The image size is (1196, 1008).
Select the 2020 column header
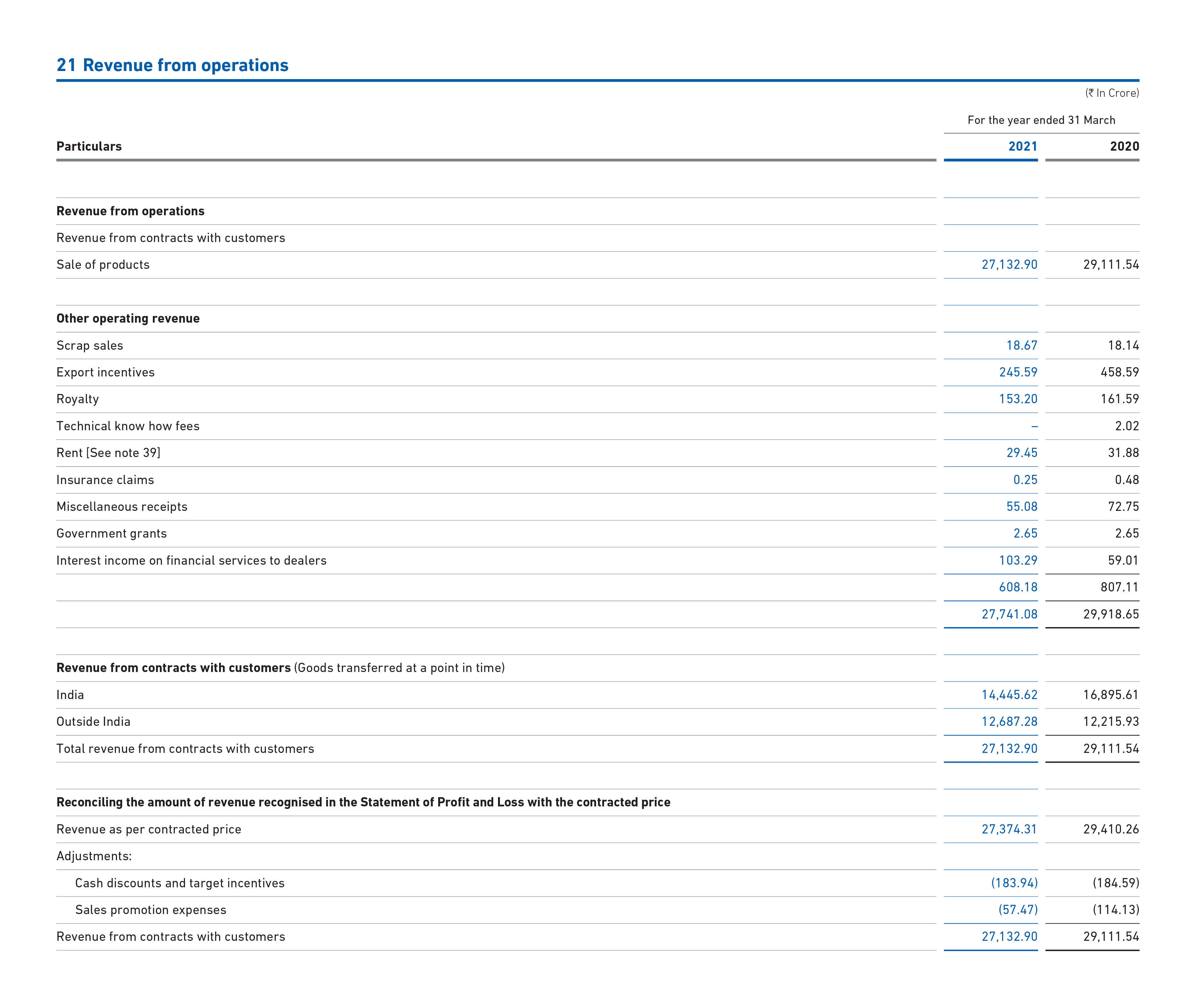(1124, 146)
